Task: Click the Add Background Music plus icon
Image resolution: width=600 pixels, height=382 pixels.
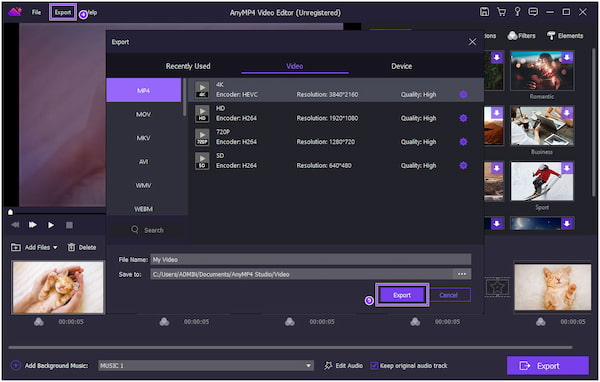Action: click(x=16, y=366)
